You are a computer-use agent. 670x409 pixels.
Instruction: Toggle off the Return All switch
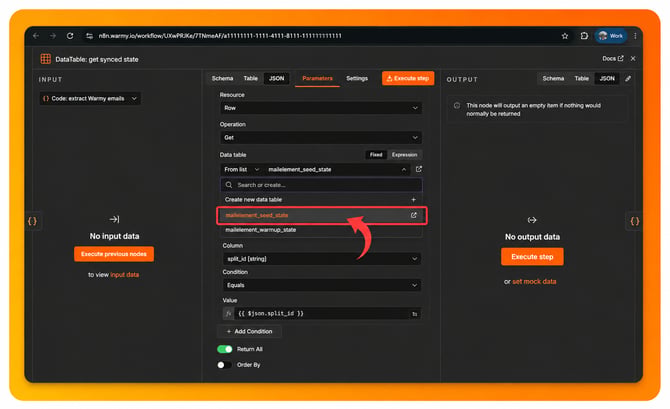click(224, 349)
